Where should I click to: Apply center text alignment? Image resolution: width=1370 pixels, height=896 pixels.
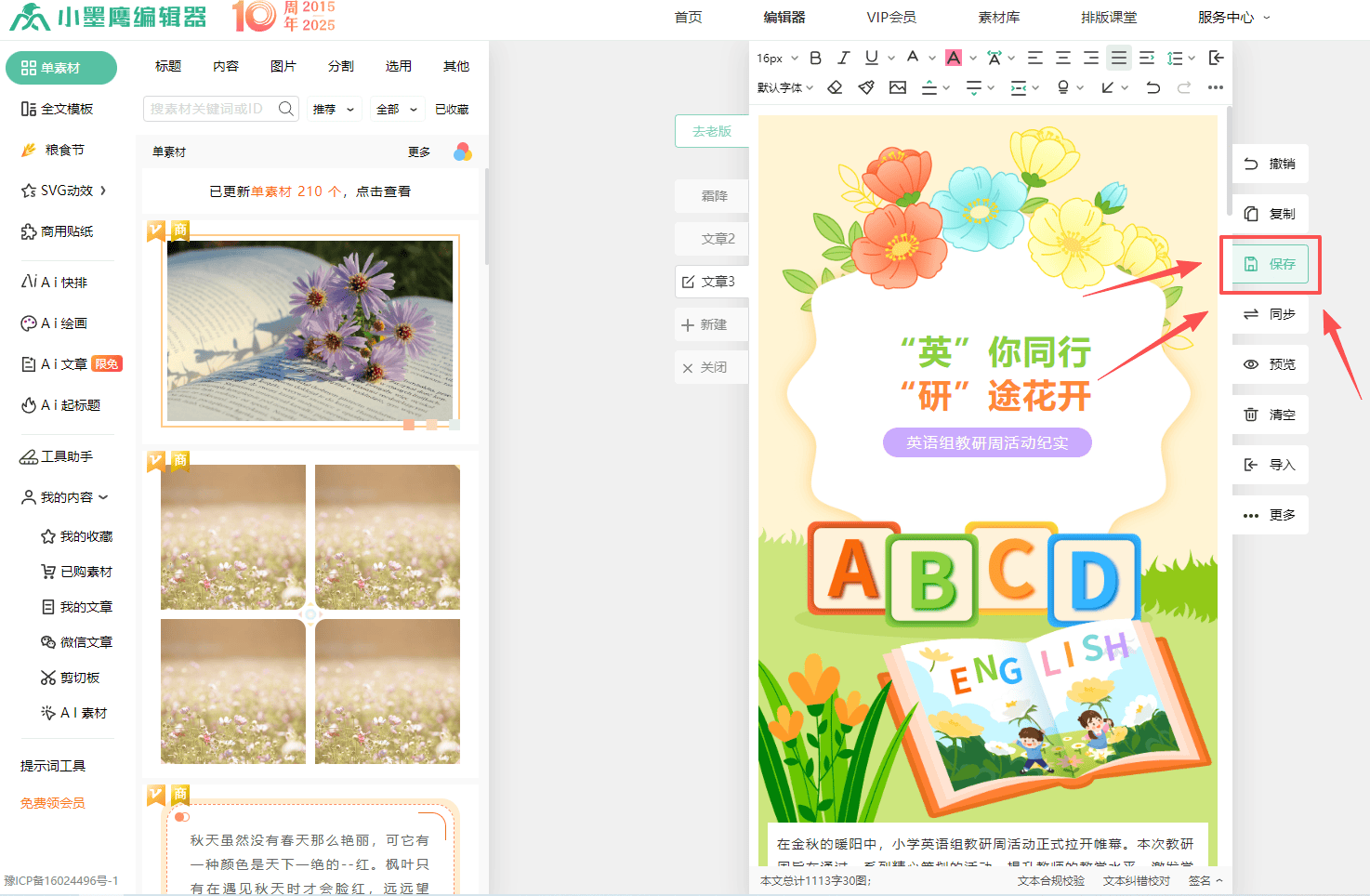pyautogui.click(x=1063, y=58)
